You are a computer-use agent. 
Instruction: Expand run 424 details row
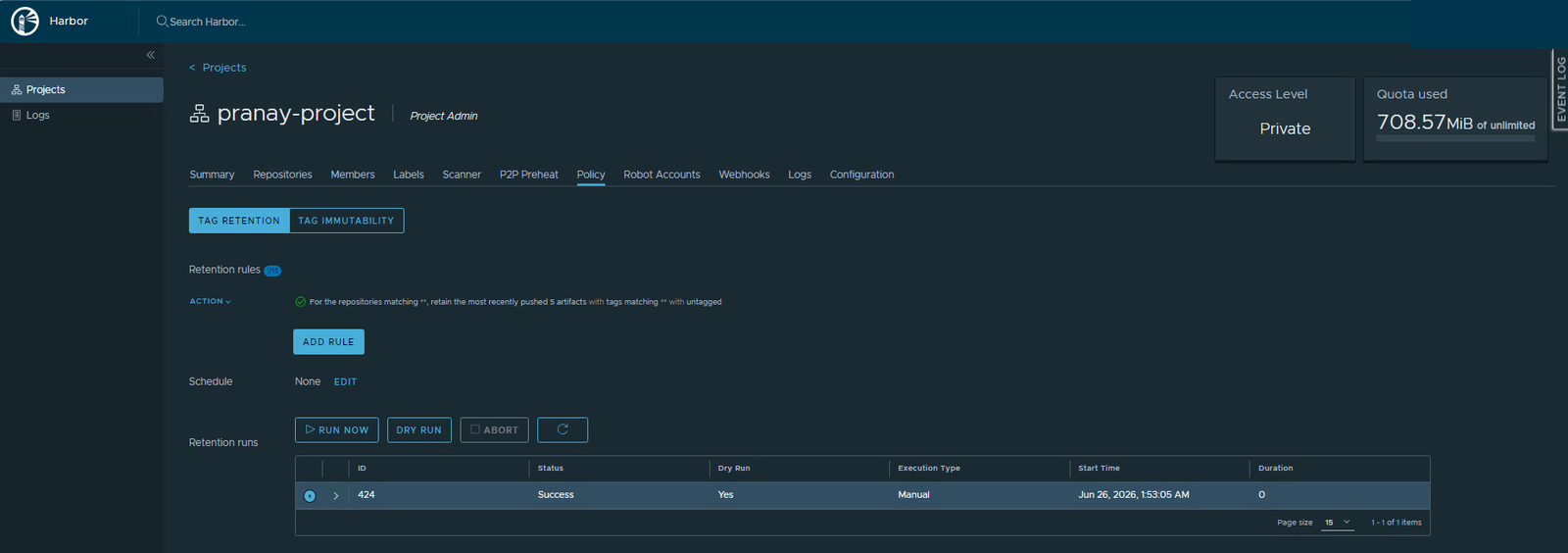335,495
